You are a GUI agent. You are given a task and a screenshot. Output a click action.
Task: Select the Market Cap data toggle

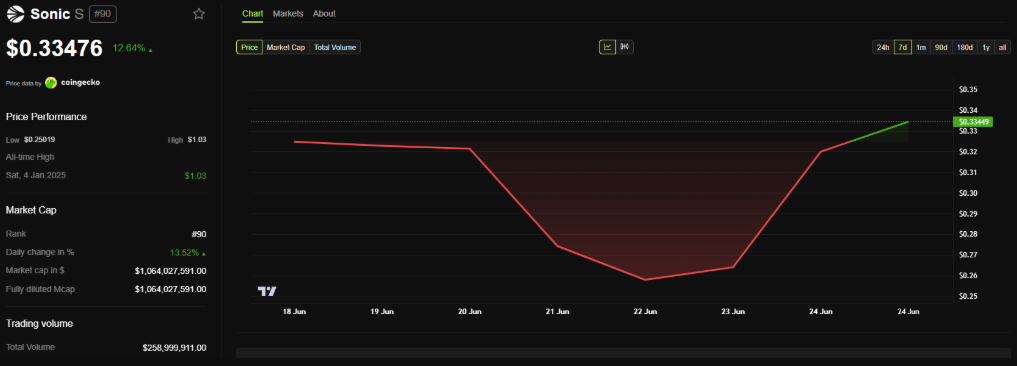[x=286, y=47]
